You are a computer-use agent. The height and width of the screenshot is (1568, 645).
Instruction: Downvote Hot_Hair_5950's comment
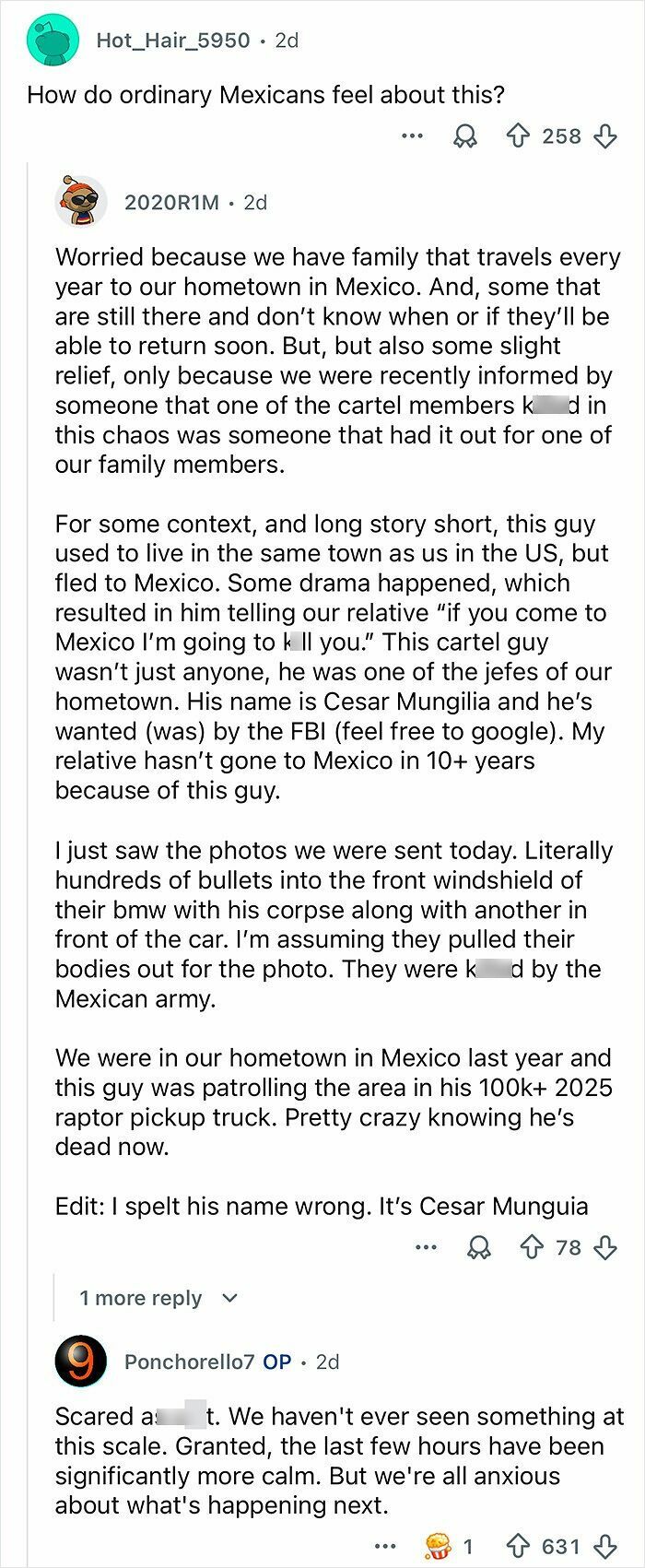point(604,136)
